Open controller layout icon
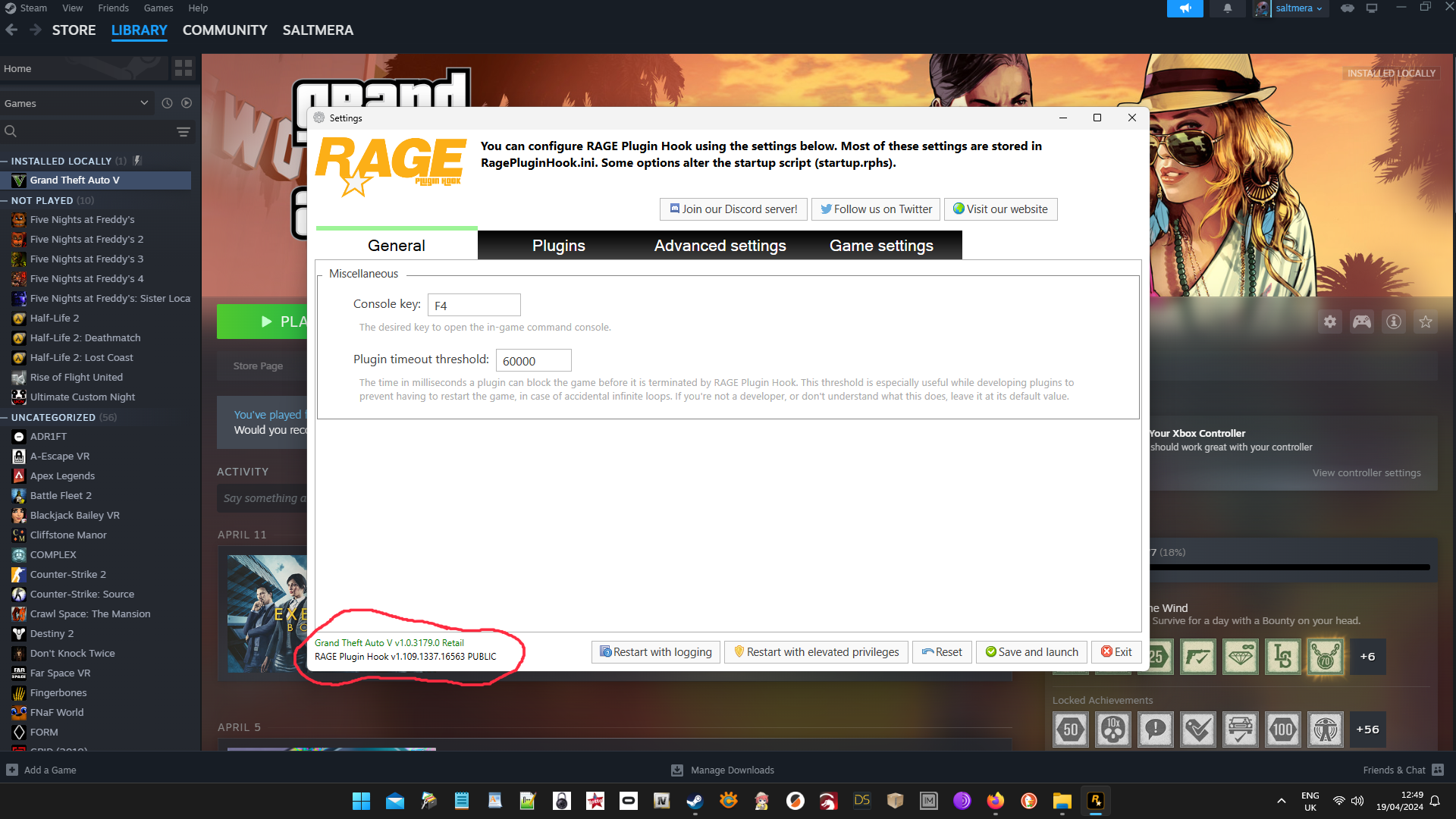Image resolution: width=1456 pixels, height=819 pixels. [1362, 322]
